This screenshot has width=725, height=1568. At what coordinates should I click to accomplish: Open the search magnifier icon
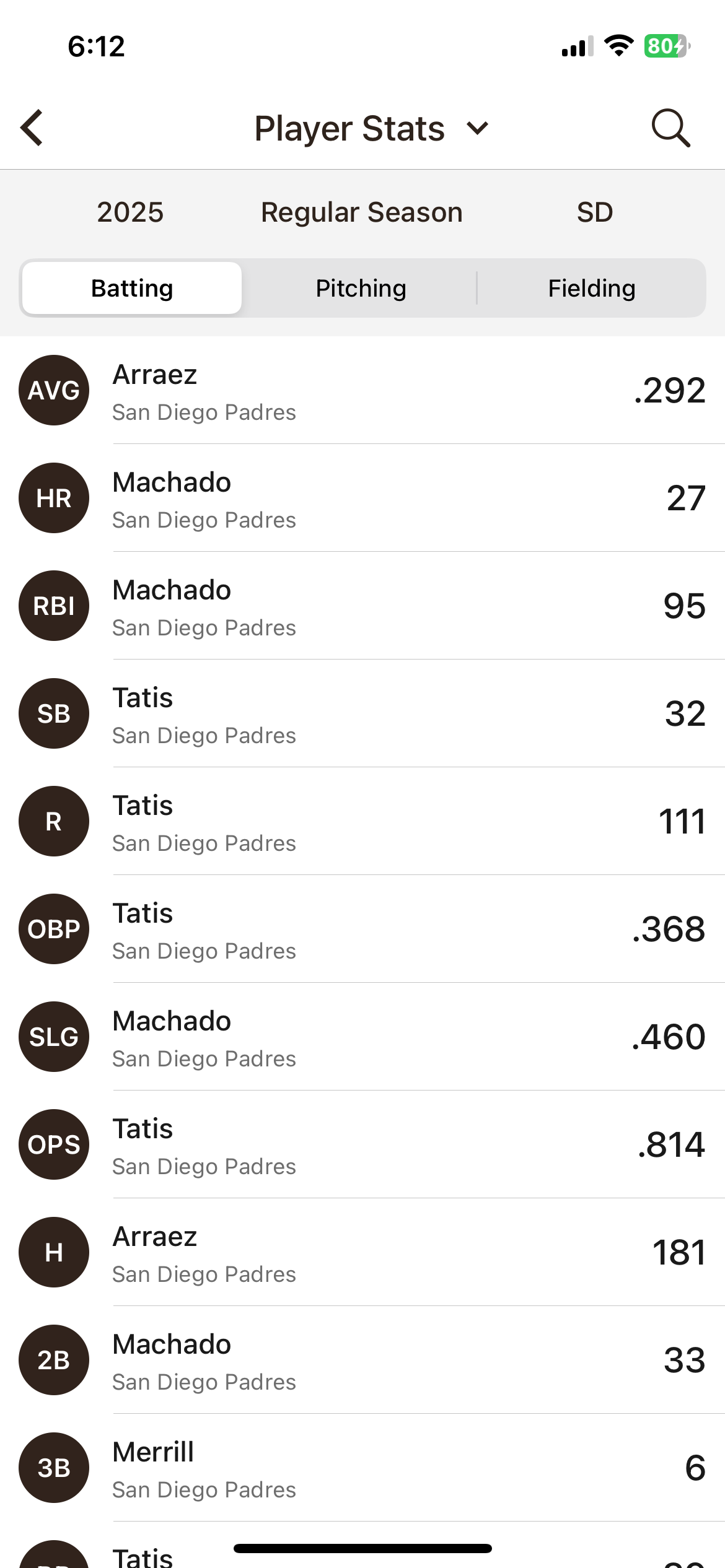(x=670, y=128)
